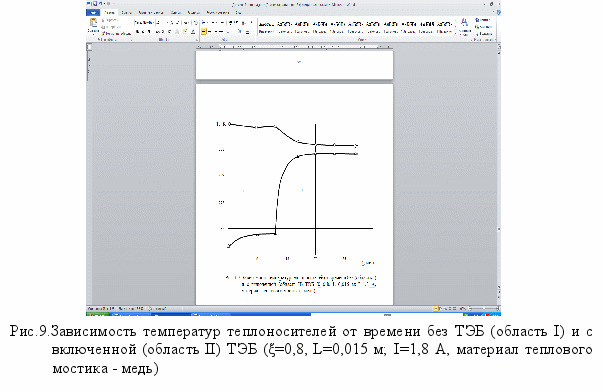
Task: Open the Windows Start button
Action: [x=98, y=314]
